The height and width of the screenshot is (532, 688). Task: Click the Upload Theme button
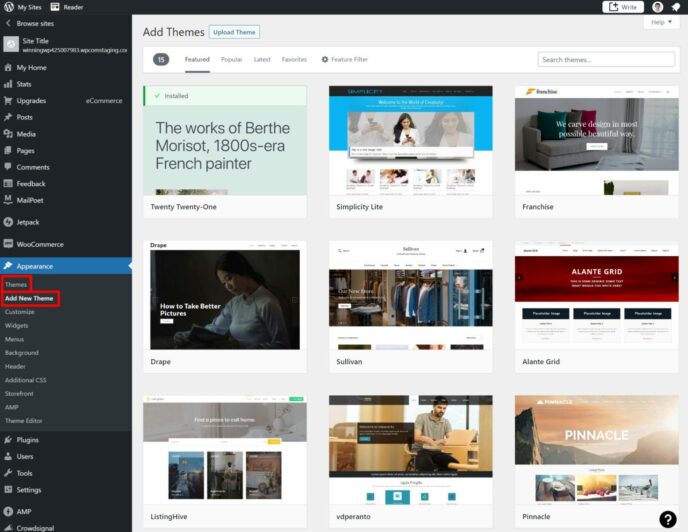[x=234, y=32]
